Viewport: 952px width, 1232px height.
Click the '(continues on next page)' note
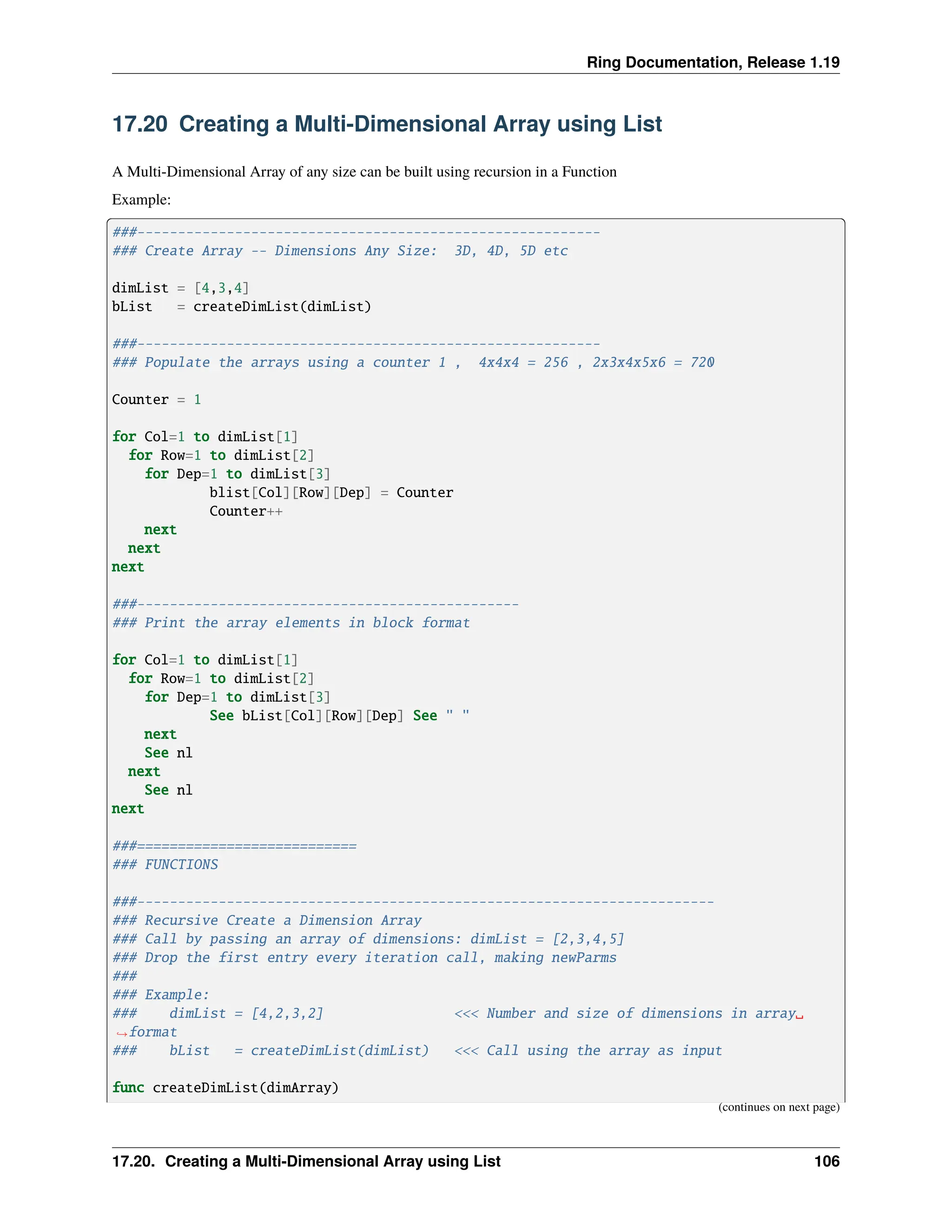coord(779,1107)
